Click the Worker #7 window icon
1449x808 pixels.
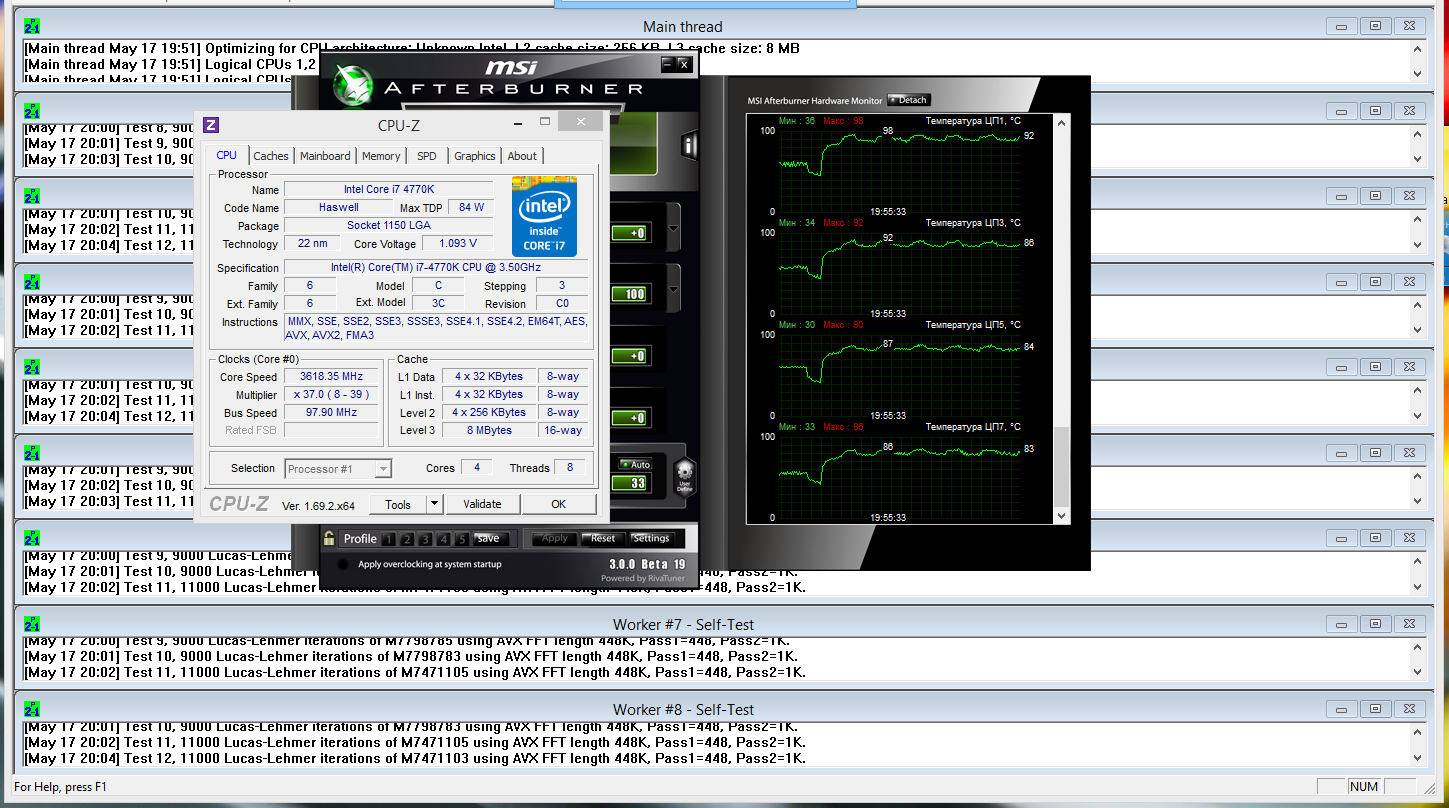click(32, 624)
